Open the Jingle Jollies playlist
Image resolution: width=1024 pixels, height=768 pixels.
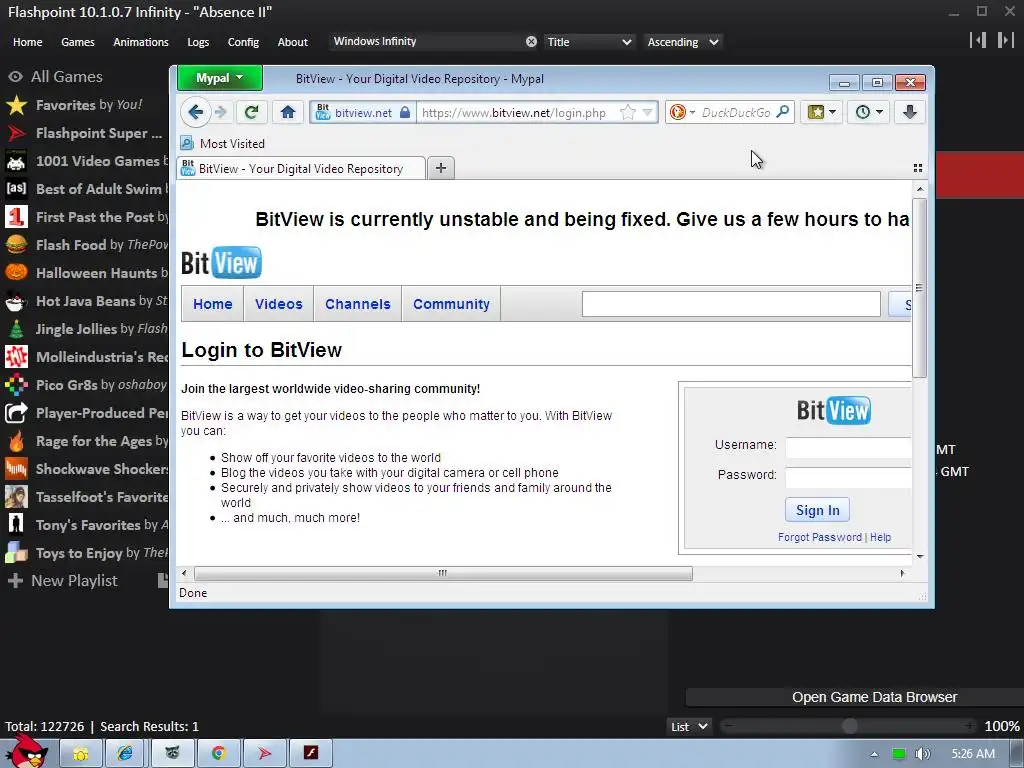click(86, 328)
